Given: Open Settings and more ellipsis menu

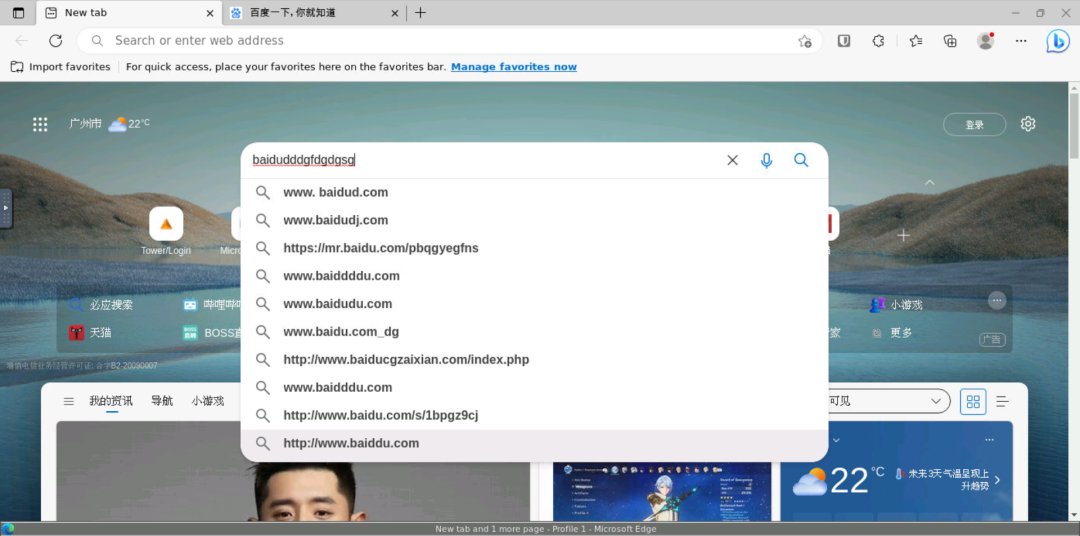Looking at the screenshot, I should coord(1021,41).
